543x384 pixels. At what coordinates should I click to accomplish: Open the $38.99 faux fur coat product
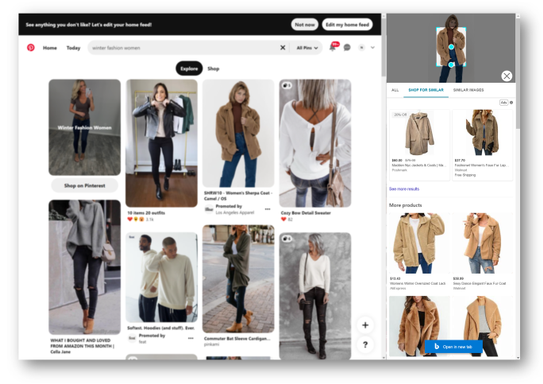pos(482,251)
